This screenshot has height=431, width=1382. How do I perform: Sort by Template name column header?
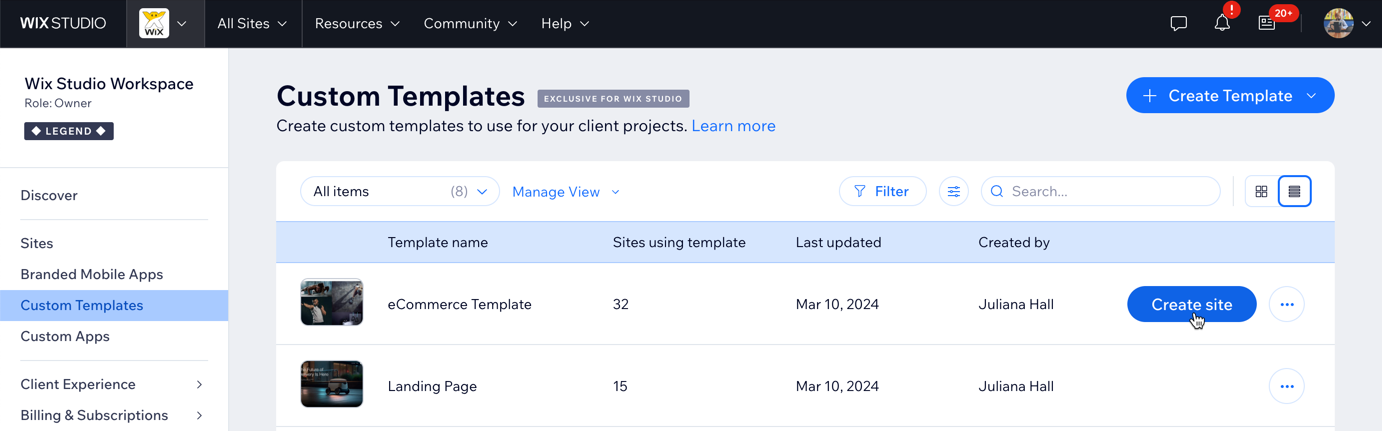pos(438,242)
